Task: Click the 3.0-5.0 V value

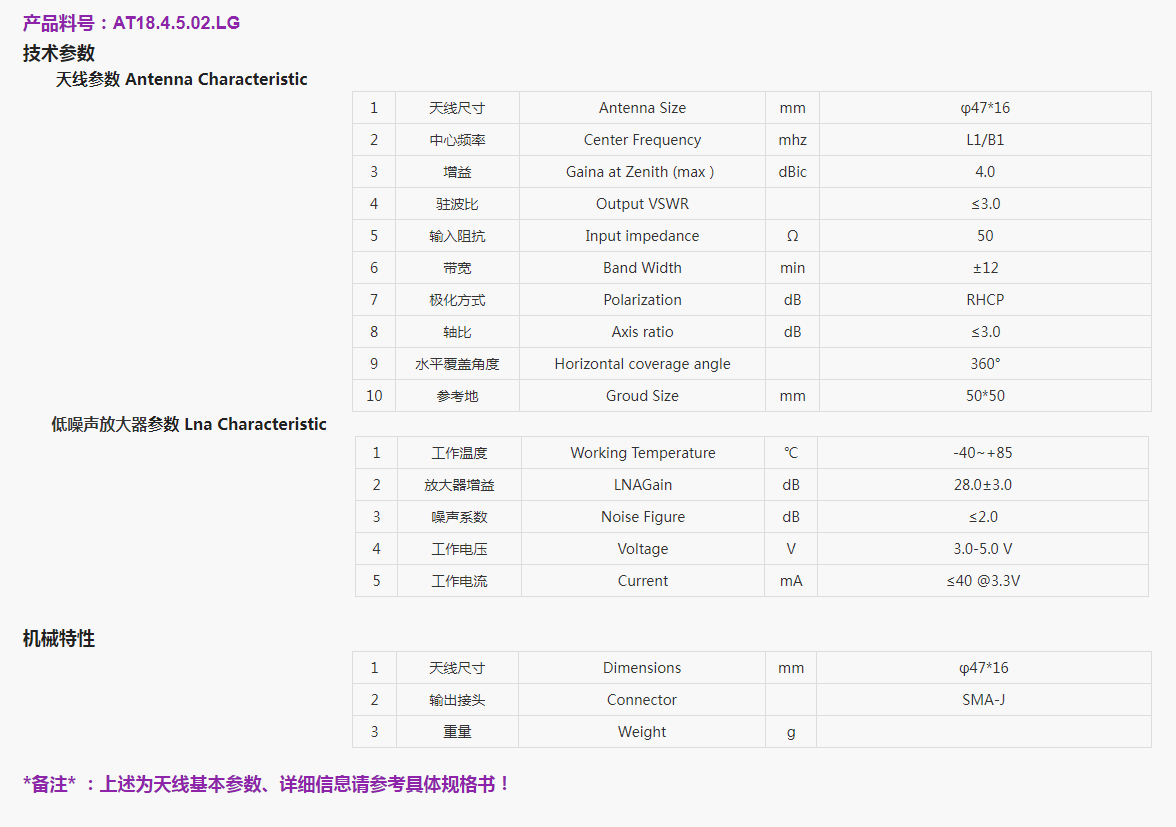Action: coord(982,549)
